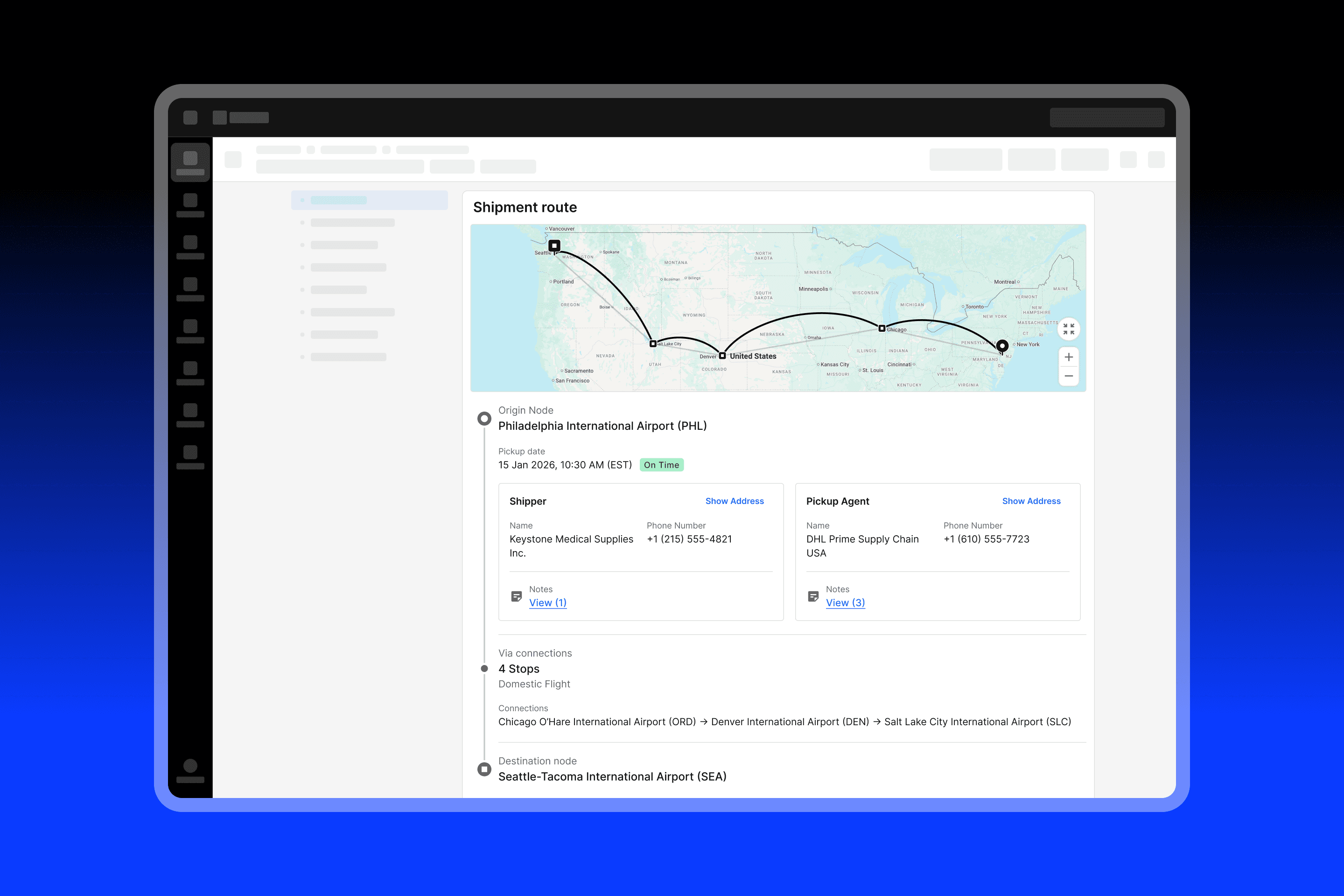Screen dimensions: 1344x896
Task: Show Address for the Pickup Agent card
Action: 1031,501
